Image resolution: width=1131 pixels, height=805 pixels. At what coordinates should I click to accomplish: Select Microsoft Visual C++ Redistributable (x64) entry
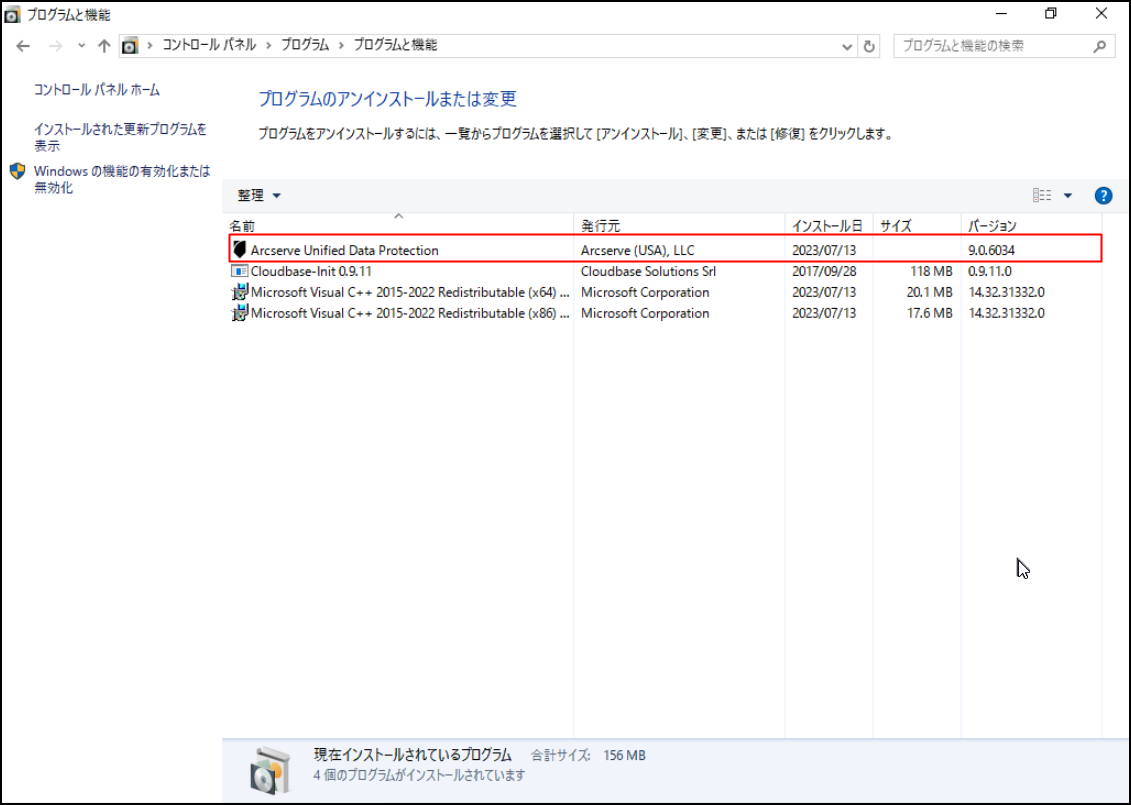tap(665, 292)
